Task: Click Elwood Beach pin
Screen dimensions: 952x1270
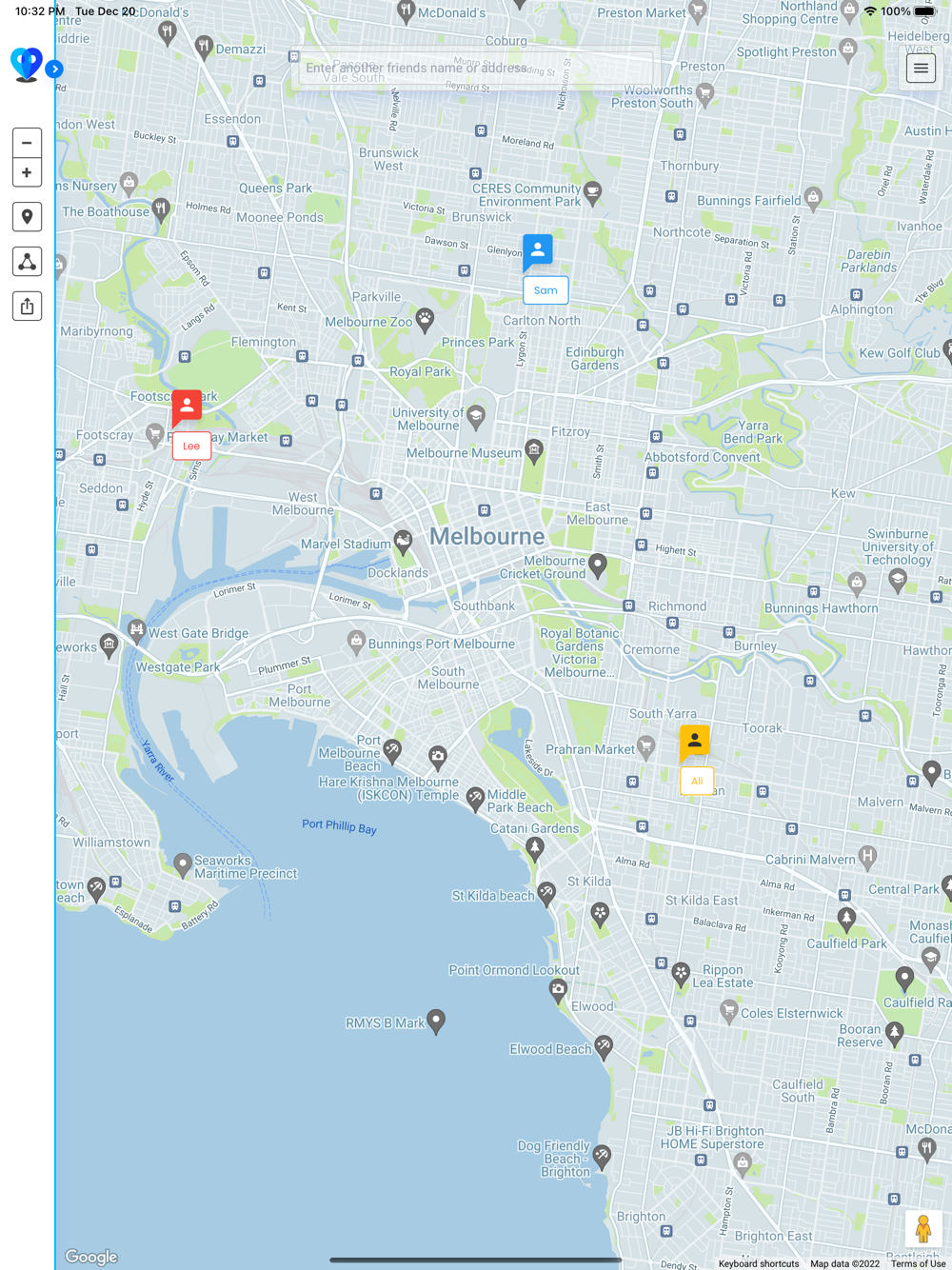Action: pyautogui.click(x=604, y=1047)
